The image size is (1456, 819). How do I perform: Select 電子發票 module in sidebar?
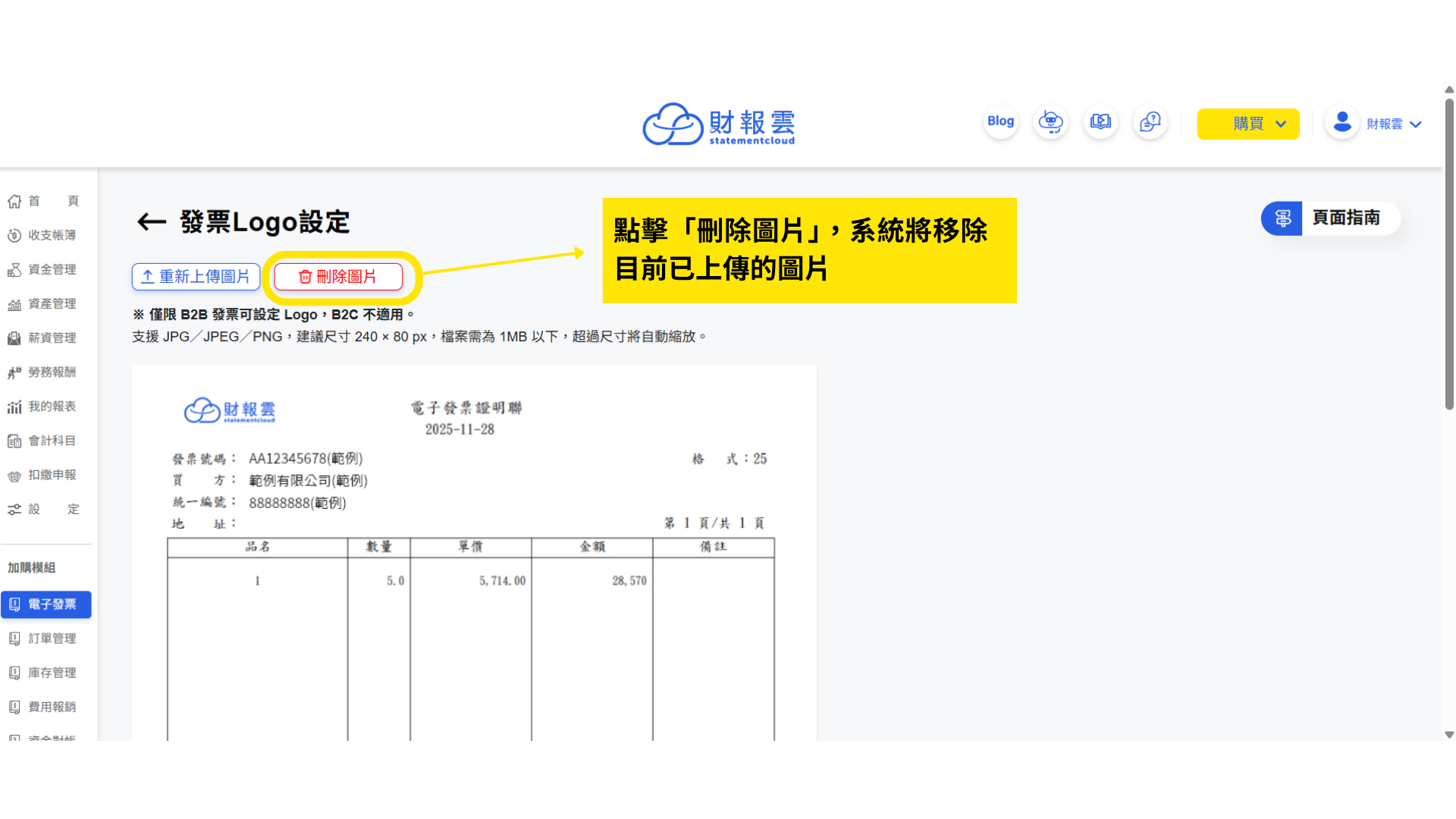[45, 604]
